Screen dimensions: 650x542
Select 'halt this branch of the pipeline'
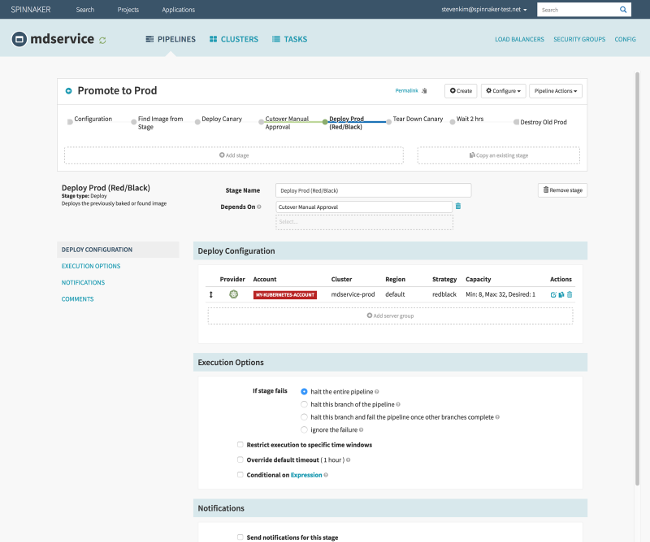coord(304,404)
